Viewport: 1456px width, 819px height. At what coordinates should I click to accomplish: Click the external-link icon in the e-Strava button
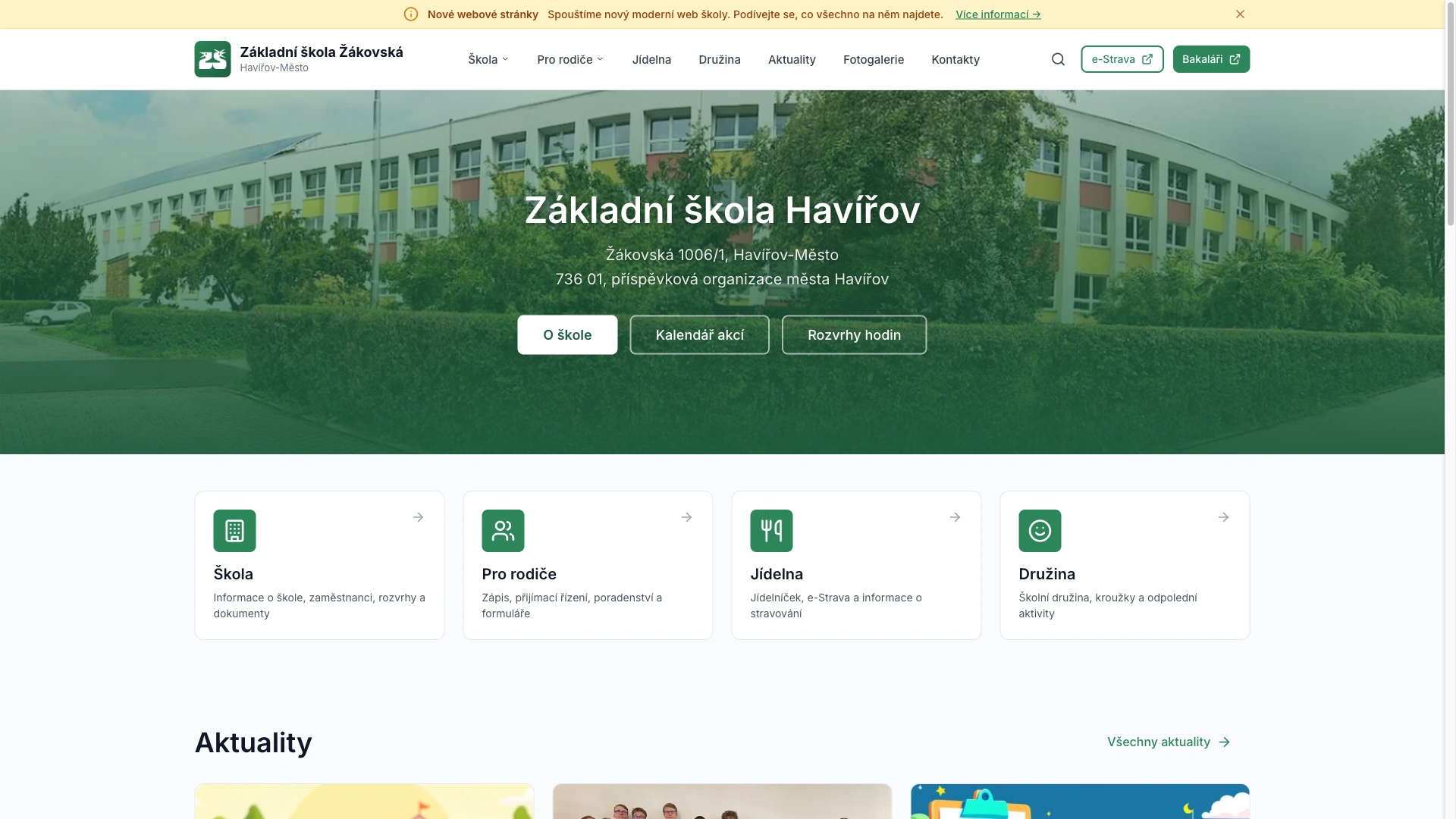[1147, 58]
